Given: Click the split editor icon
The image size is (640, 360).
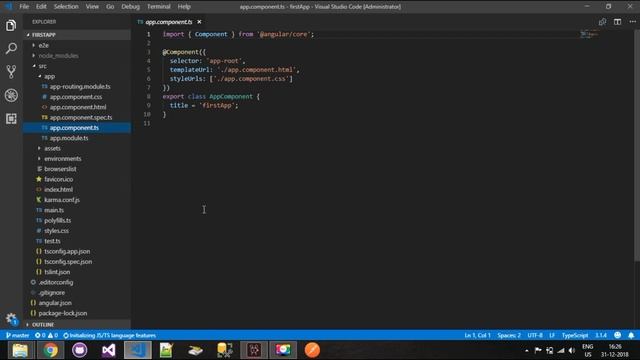Looking at the screenshot, I should (x=617, y=22).
